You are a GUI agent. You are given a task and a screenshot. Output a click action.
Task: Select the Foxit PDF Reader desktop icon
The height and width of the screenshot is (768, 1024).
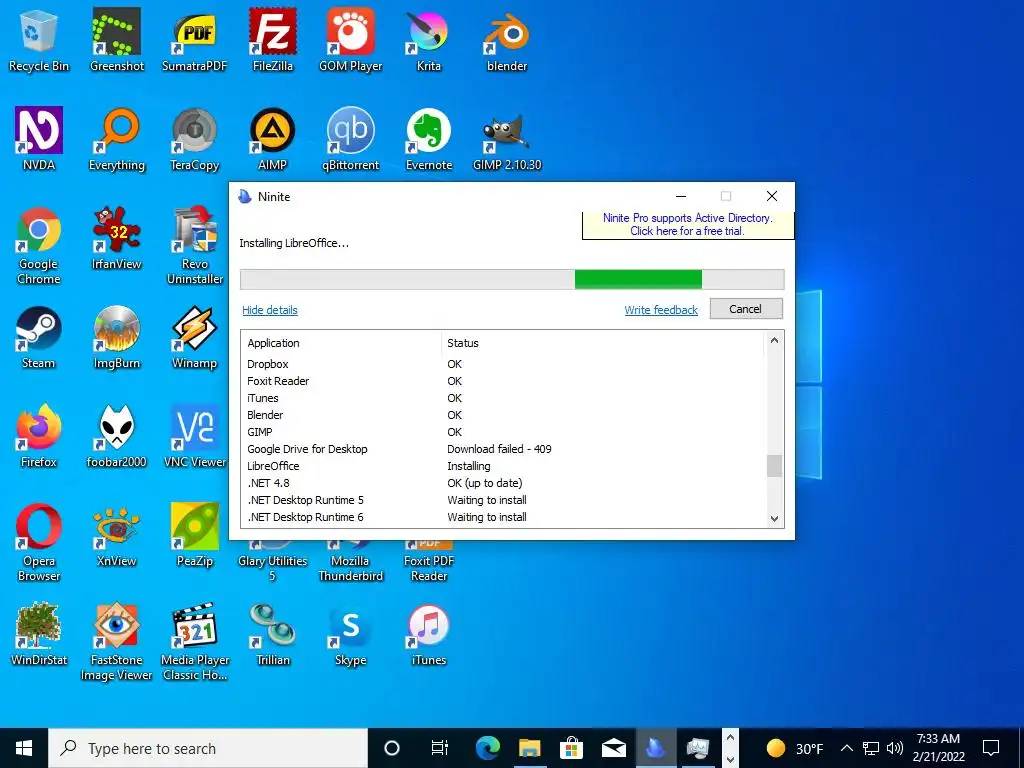click(x=428, y=562)
